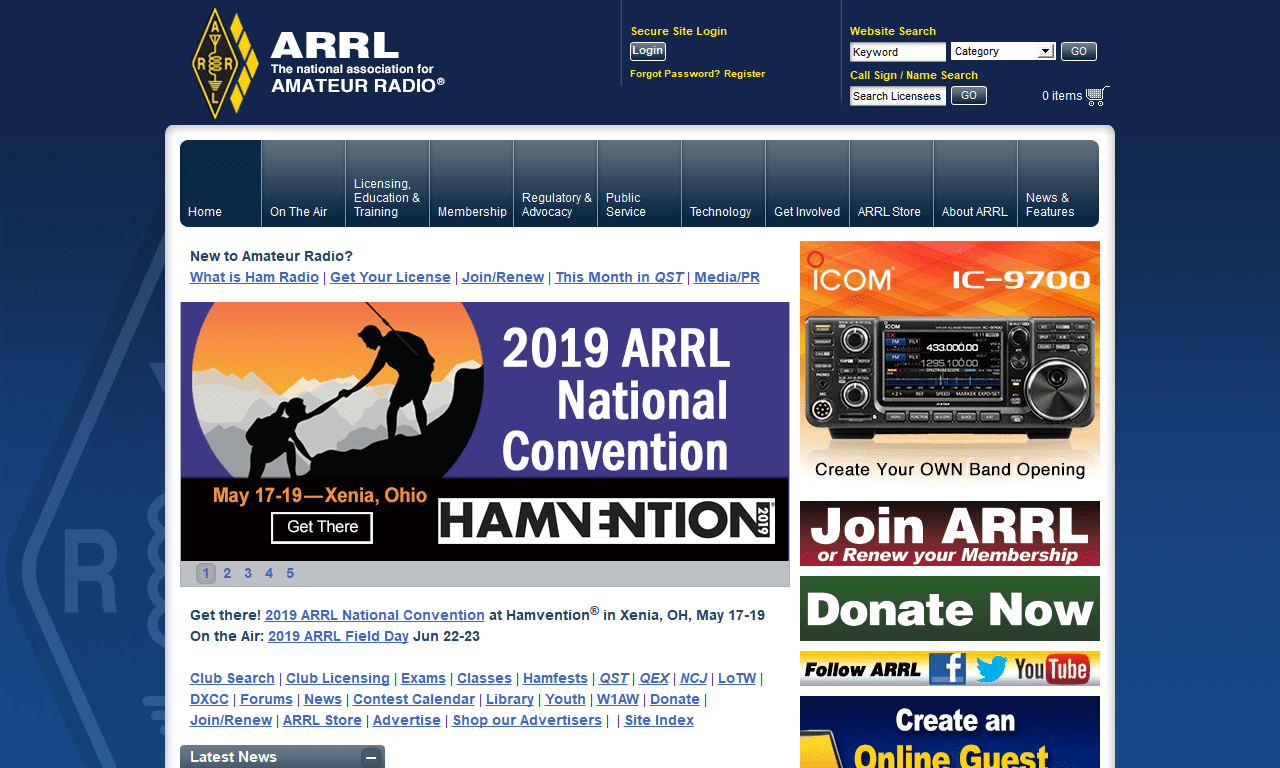This screenshot has height=768, width=1280.
Task: Go to Home menu tab
Action: pos(221,183)
